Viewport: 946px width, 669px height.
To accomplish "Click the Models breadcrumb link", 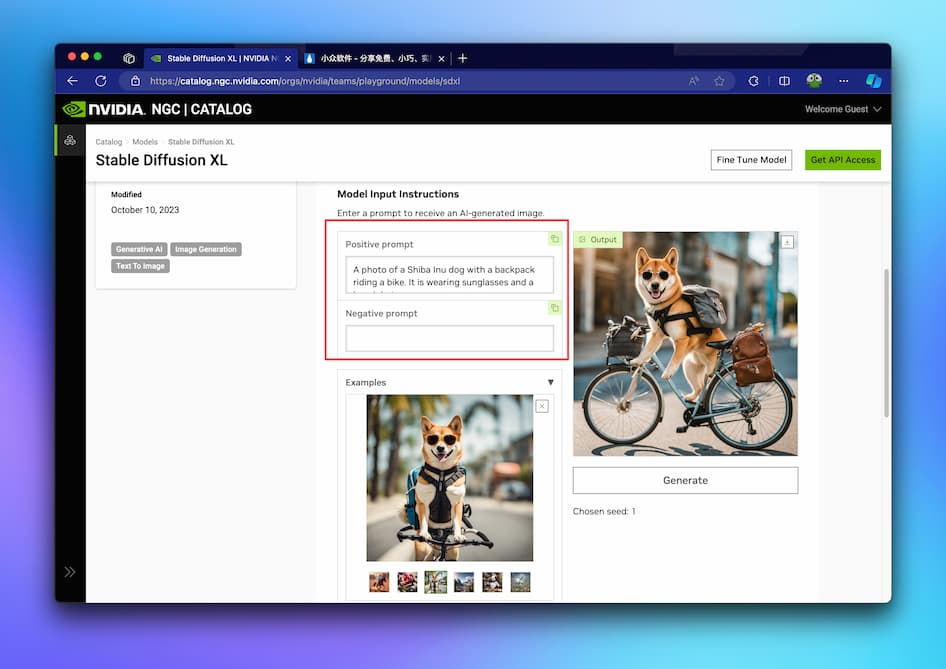I will point(145,142).
